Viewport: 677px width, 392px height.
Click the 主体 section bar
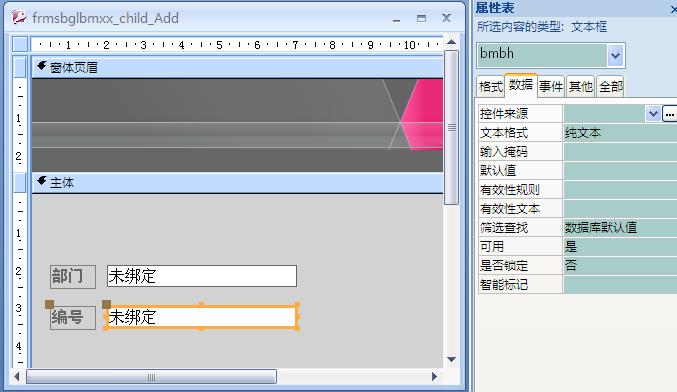click(x=237, y=183)
